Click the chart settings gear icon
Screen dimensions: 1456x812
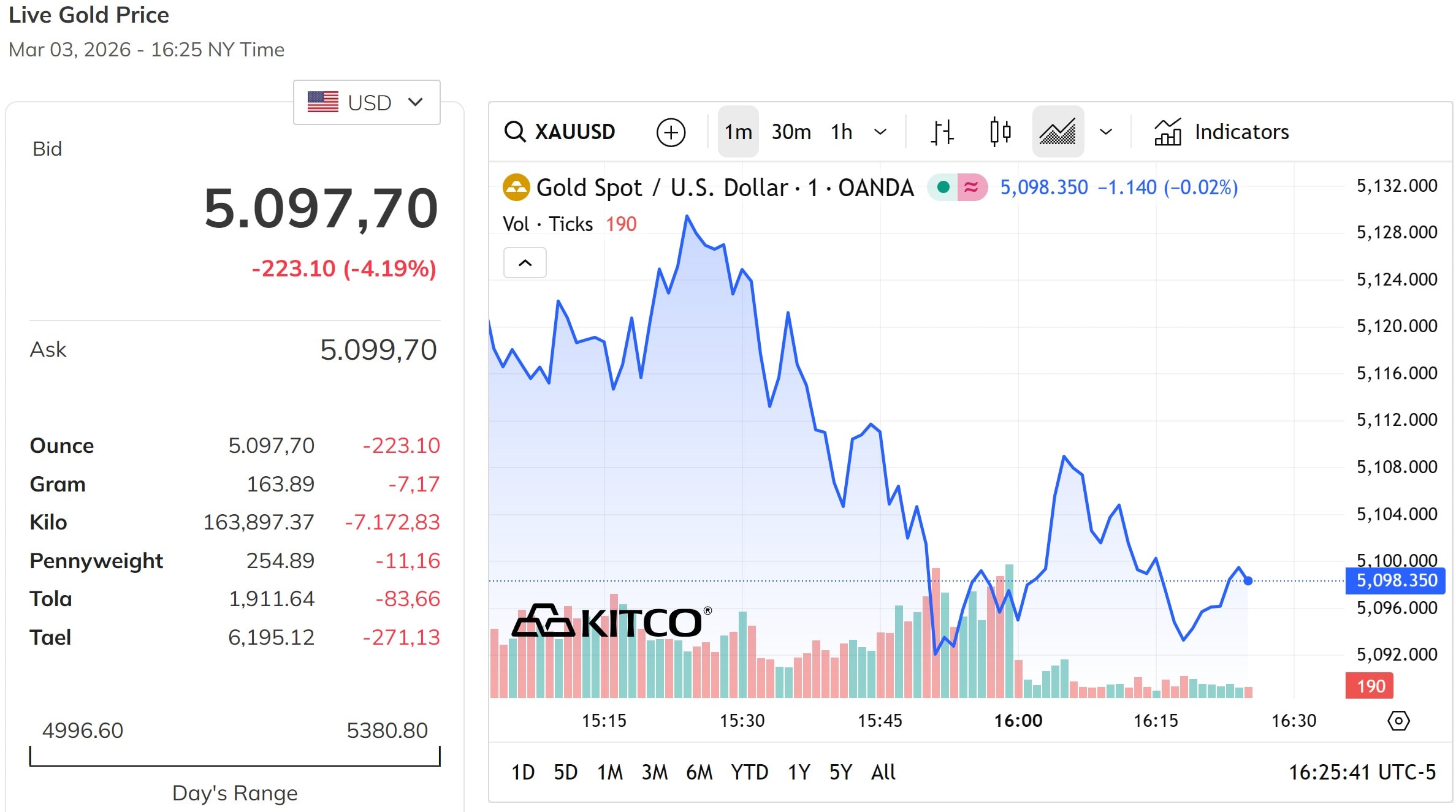[1398, 721]
